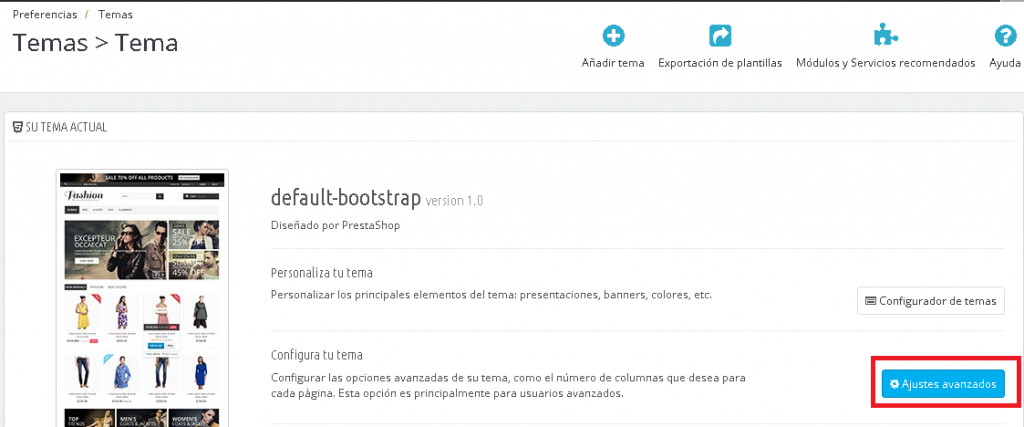Image resolution: width=1024 pixels, height=427 pixels.
Task: Click the SU TEMA ACTUAL panel header
Action: pyautogui.click(x=66, y=128)
